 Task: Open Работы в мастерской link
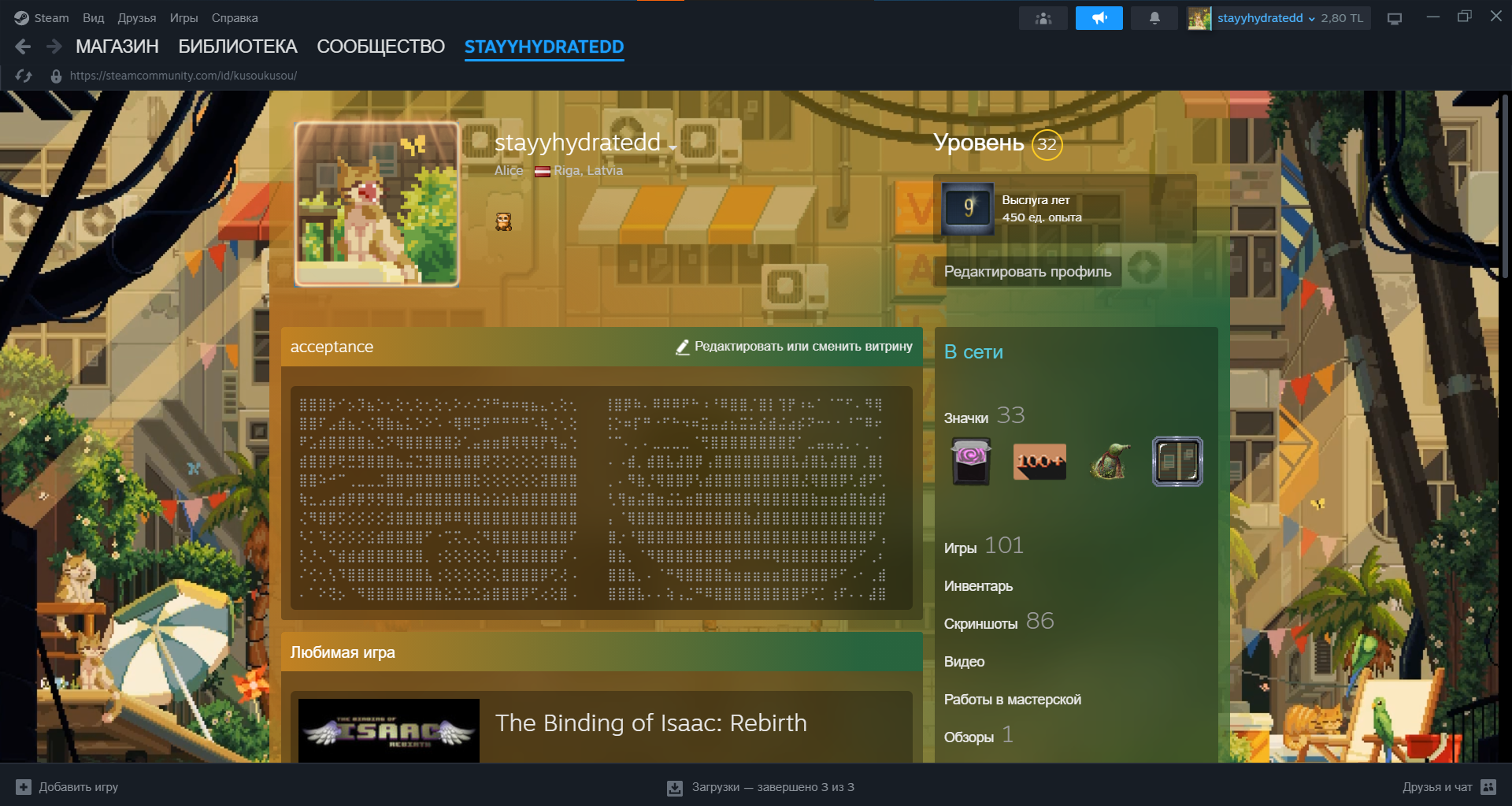[1013, 700]
